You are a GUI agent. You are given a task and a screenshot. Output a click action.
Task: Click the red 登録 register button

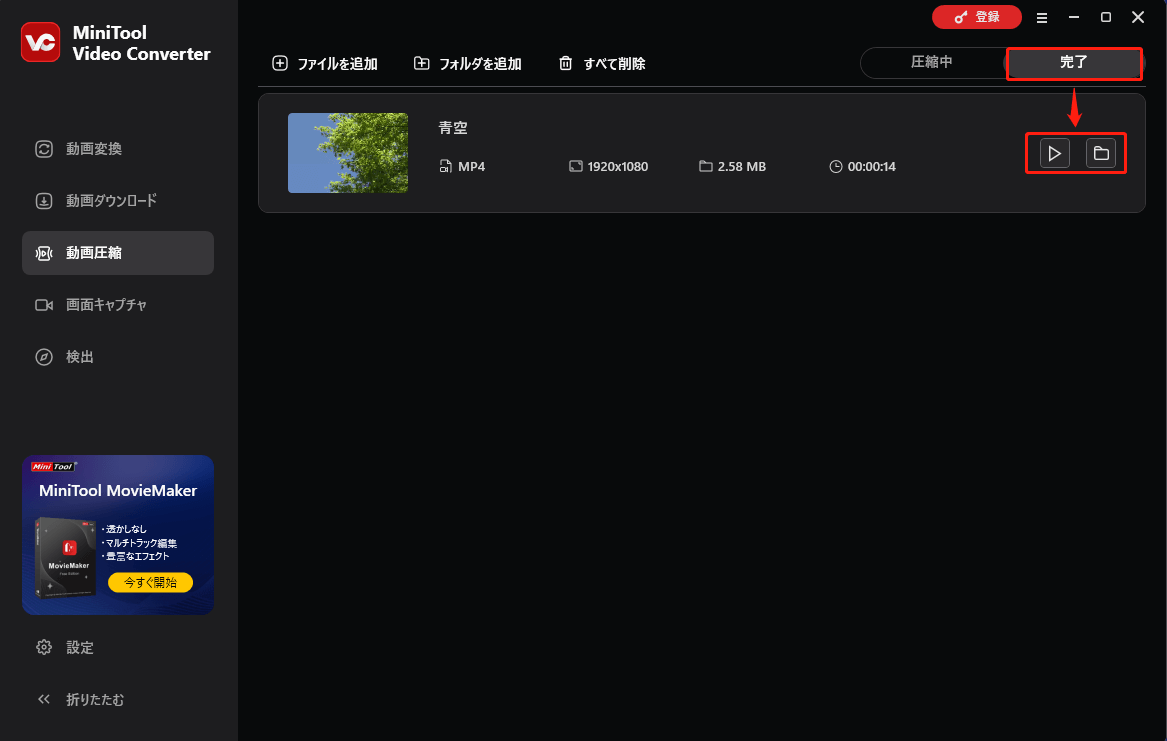click(x=976, y=17)
